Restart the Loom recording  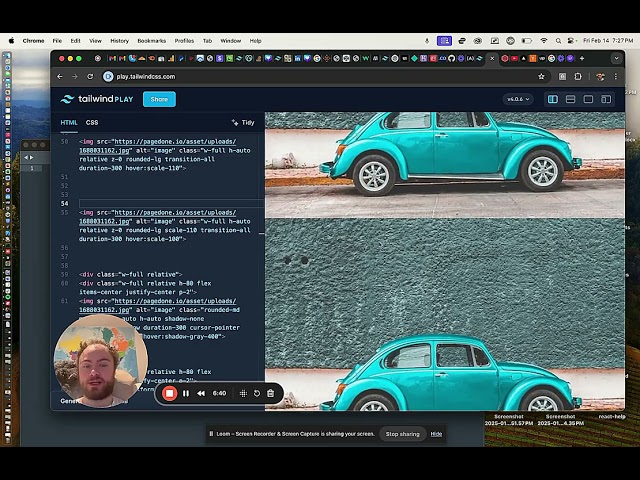tap(257, 393)
